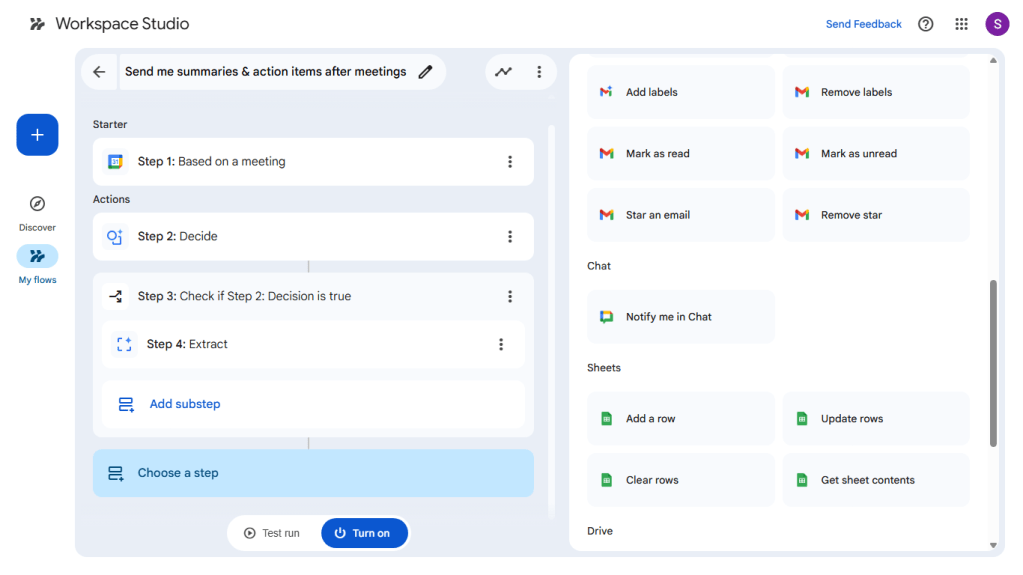Click Gmail icon beside Add labels
The image size is (1023, 575).
pyautogui.click(x=606, y=92)
